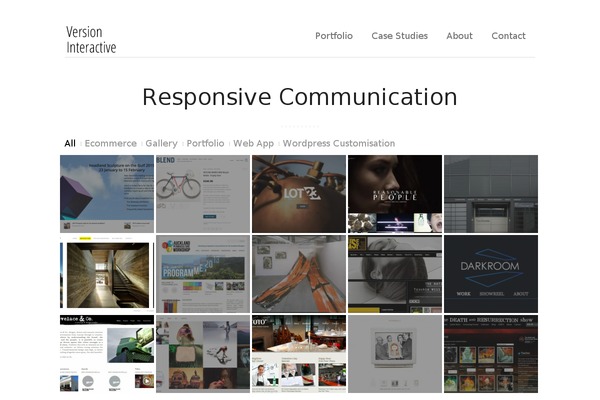Viewport: 600px width, 400px height.
Task: Open the Headland Sculpture on the Gulf thumbnail
Action: point(107,194)
